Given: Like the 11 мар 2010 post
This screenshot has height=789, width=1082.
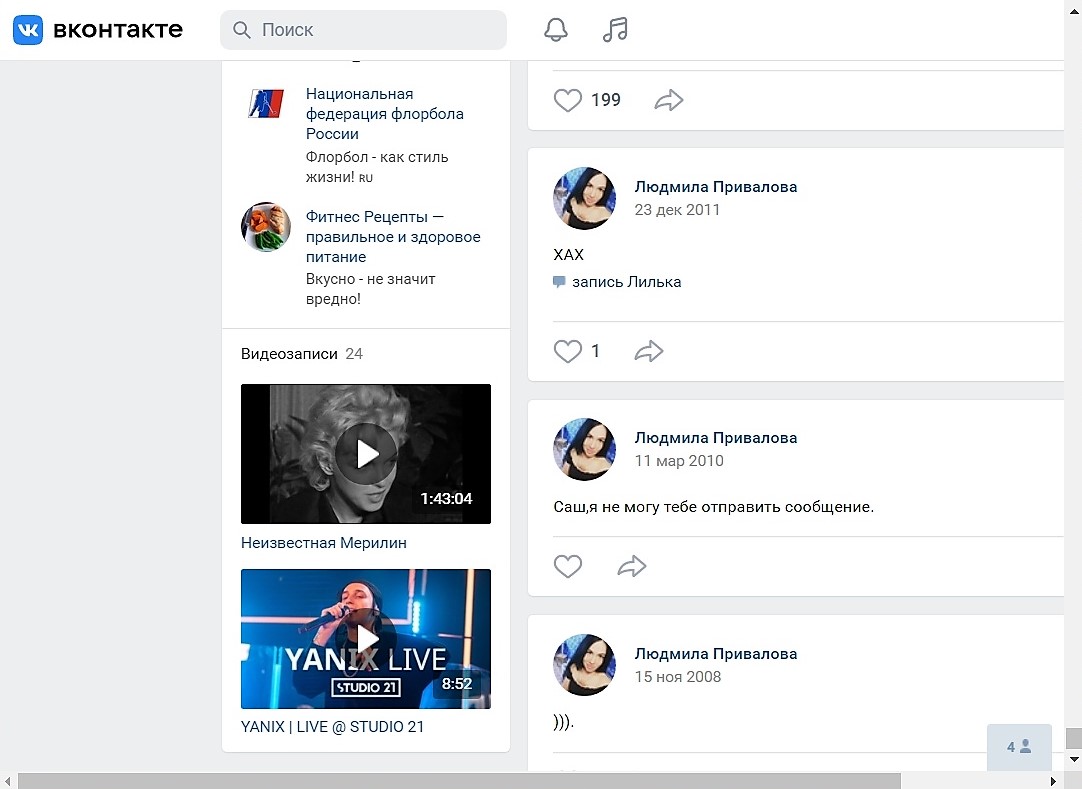Looking at the screenshot, I should pos(568,567).
